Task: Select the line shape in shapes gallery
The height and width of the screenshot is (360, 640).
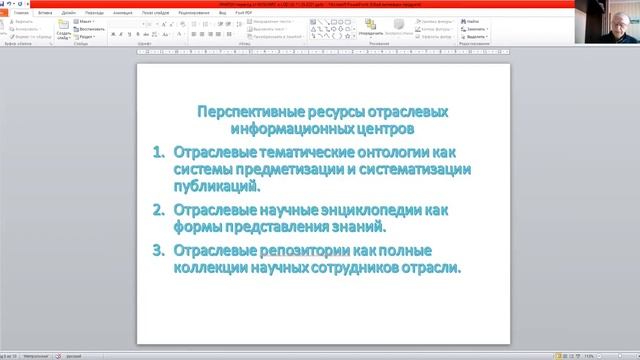Action: [x=320, y=22]
